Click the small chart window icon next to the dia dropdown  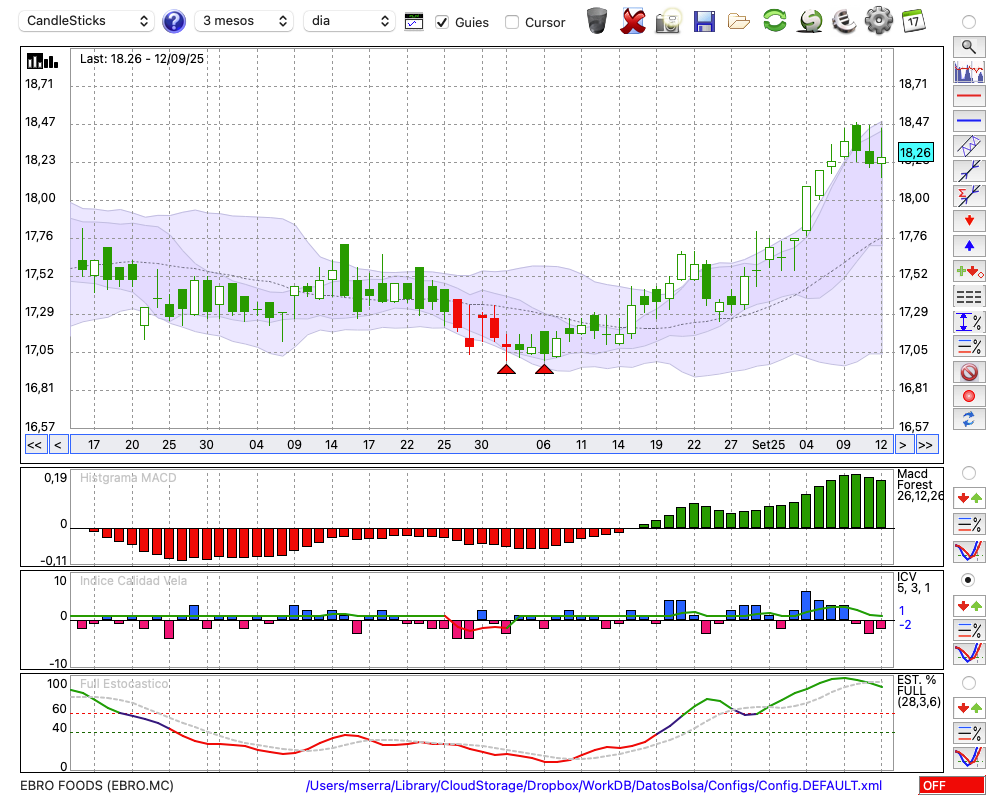(414, 22)
